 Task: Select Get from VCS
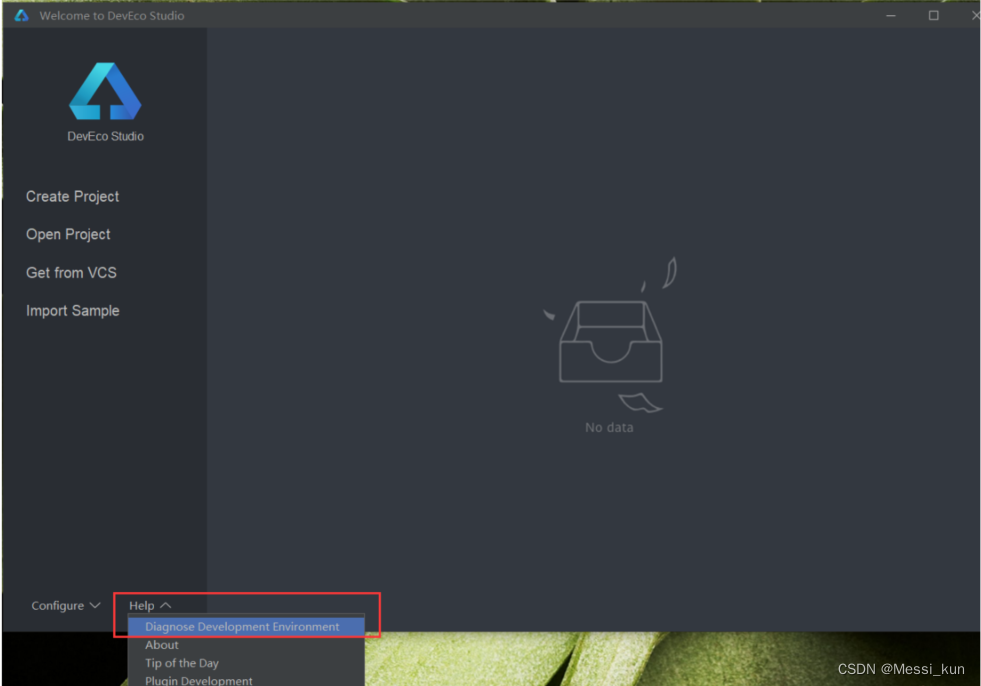pyautogui.click(x=71, y=273)
